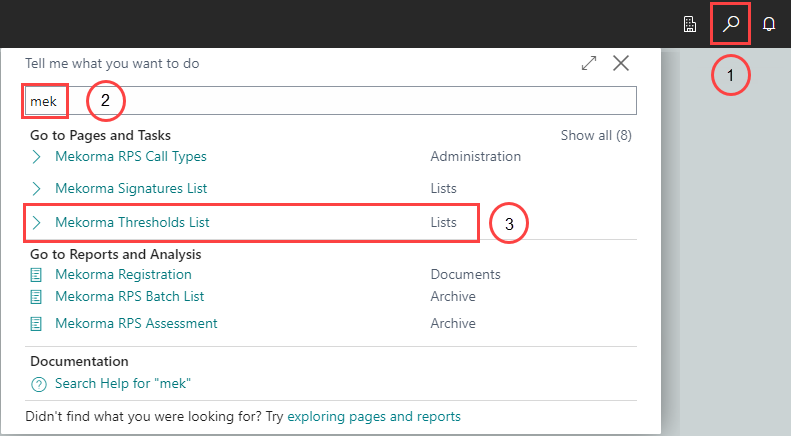Viewport: 791px width, 436px height.
Task: Expand chevron for Mekorma Thresholds List
Action: tap(38, 223)
